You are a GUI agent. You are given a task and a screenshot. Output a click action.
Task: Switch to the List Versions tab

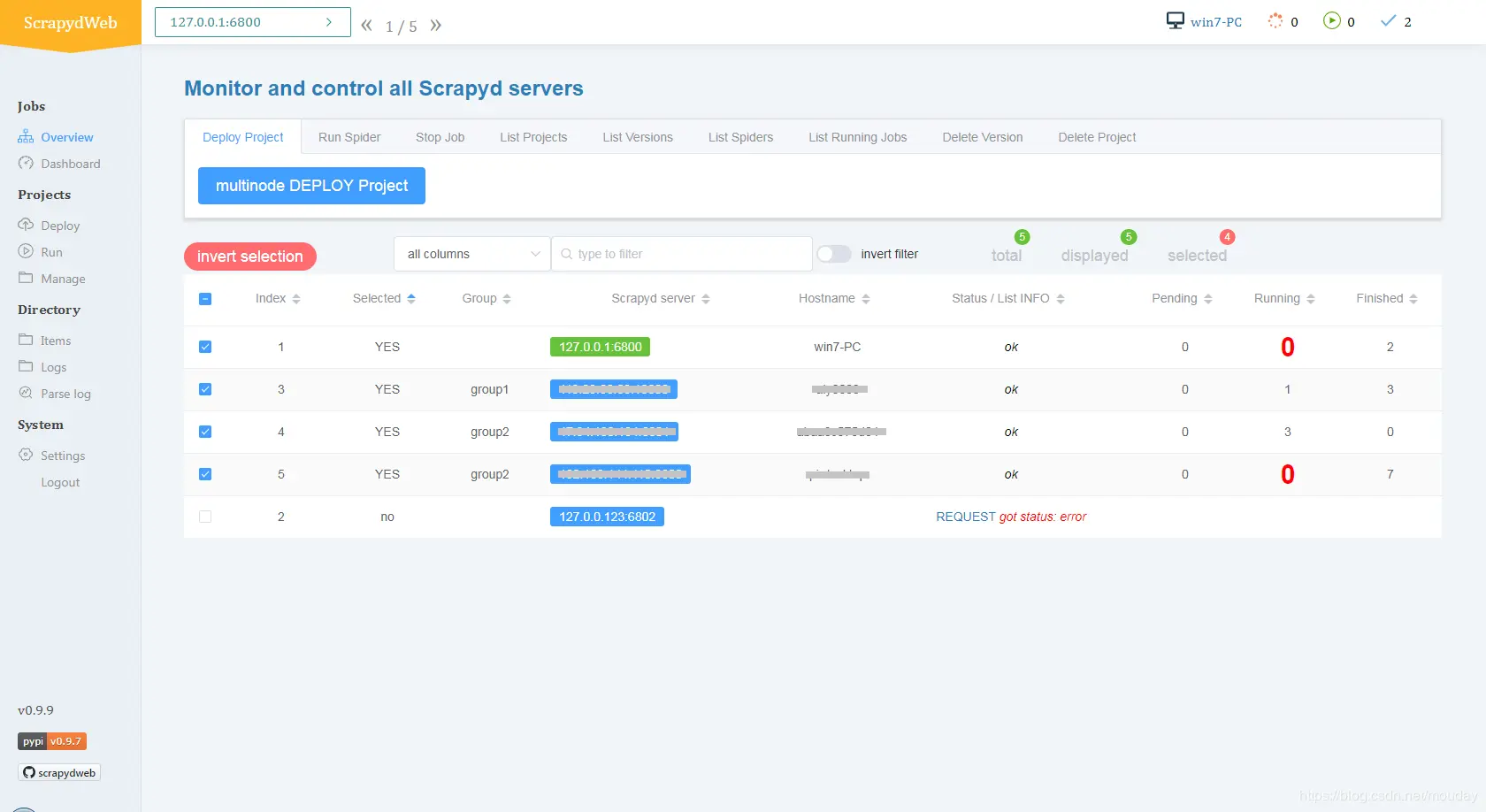point(638,137)
